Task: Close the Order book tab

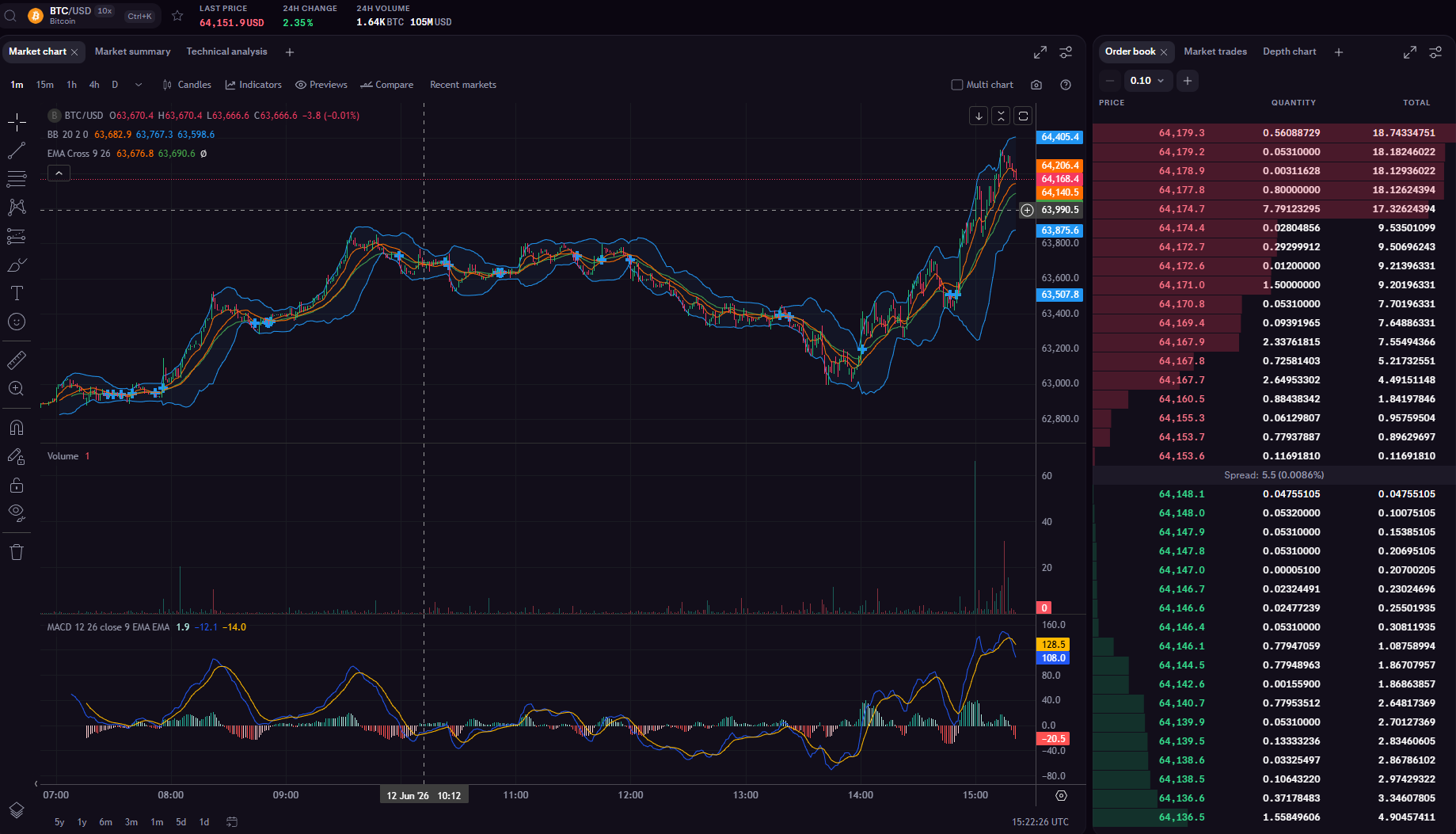Action: (1164, 52)
